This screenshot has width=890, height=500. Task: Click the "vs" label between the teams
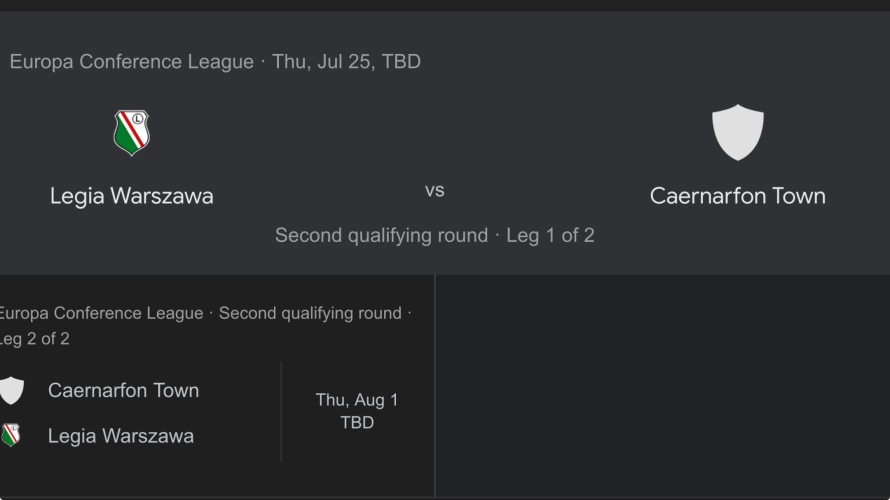(435, 190)
